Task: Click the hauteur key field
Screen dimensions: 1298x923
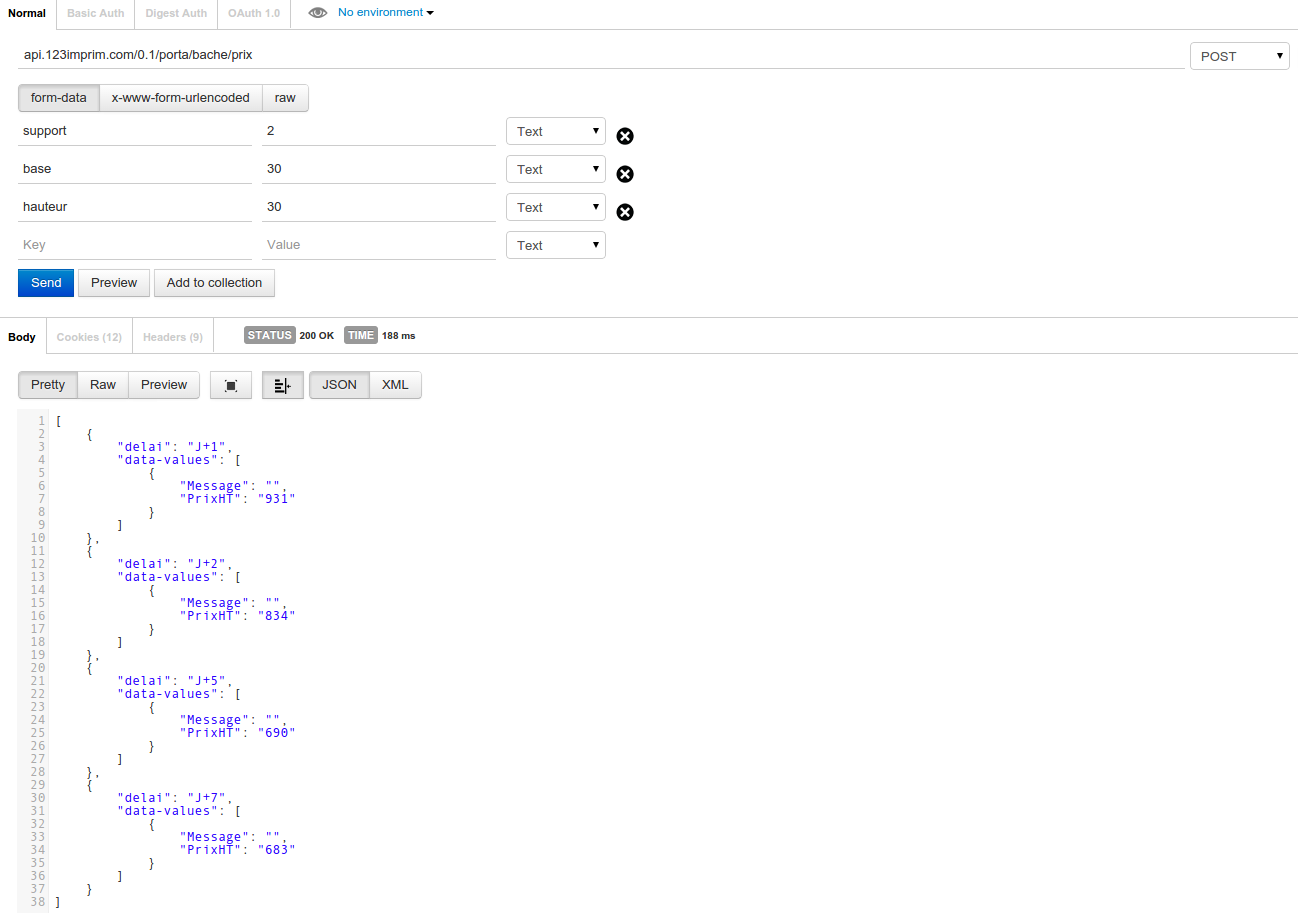Action: (x=135, y=207)
